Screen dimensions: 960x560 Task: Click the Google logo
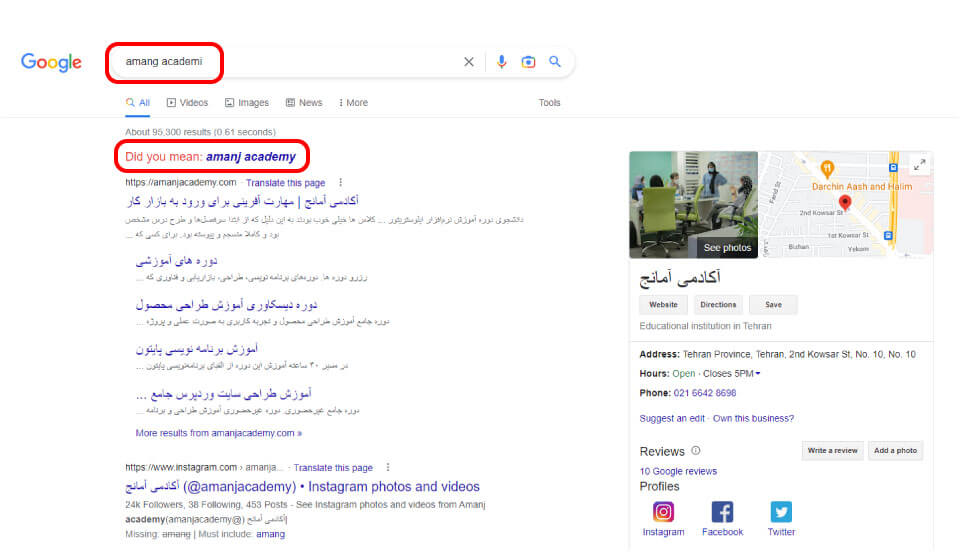pyautogui.click(x=51, y=62)
